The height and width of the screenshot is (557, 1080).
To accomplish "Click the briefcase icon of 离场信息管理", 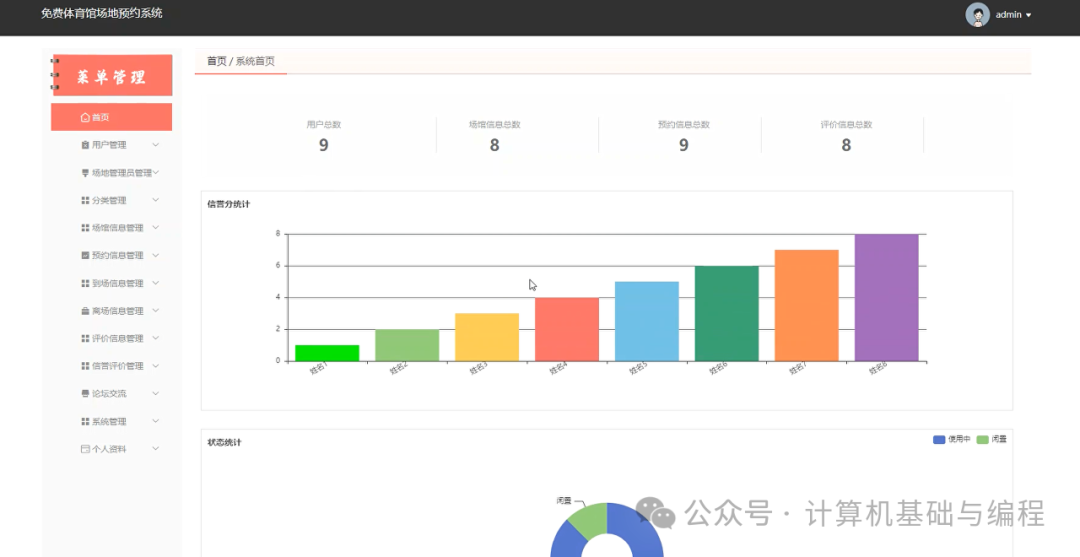I will pyautogui.click(x=85, y=311).
